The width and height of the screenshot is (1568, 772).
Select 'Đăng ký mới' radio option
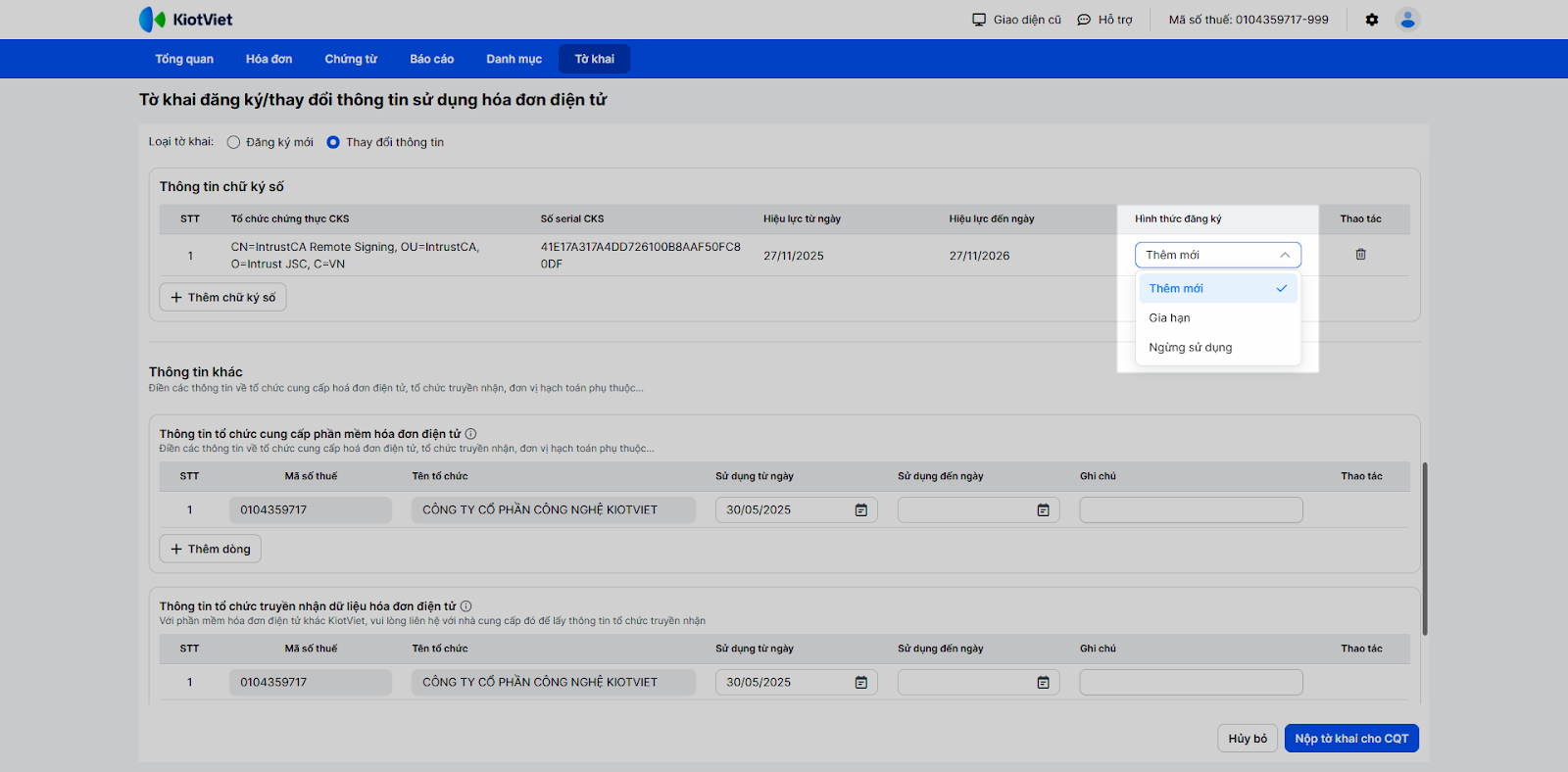click(234, 142)
